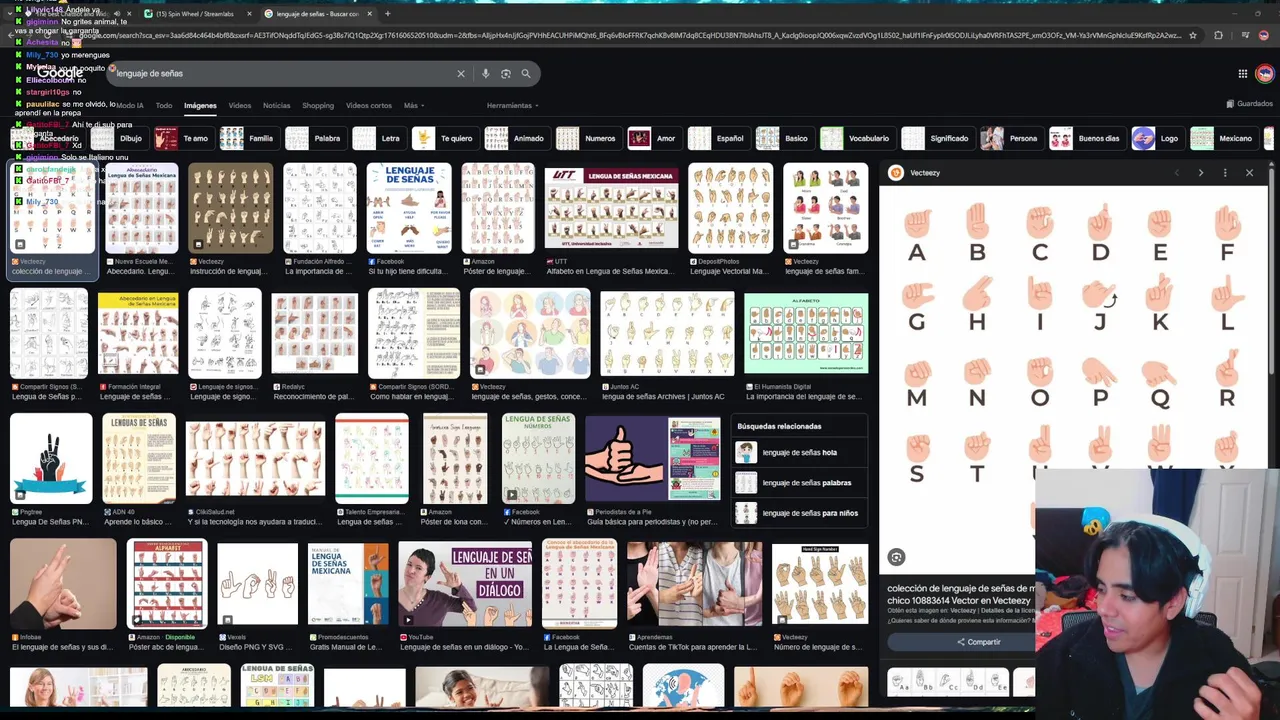The image size is (1280, 720).
Task: Open more options in the image preview panel
Action: tap(1225, 173)
